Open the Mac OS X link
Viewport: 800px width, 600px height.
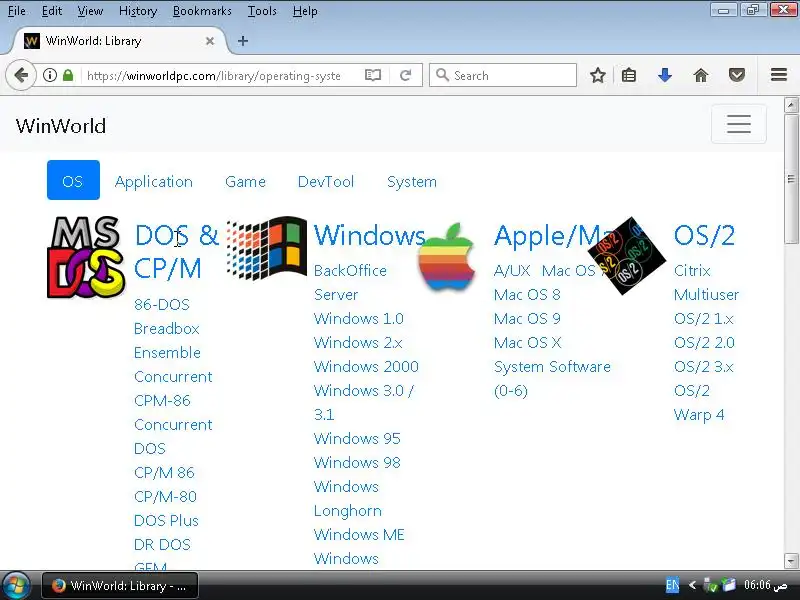click(528, 342)
